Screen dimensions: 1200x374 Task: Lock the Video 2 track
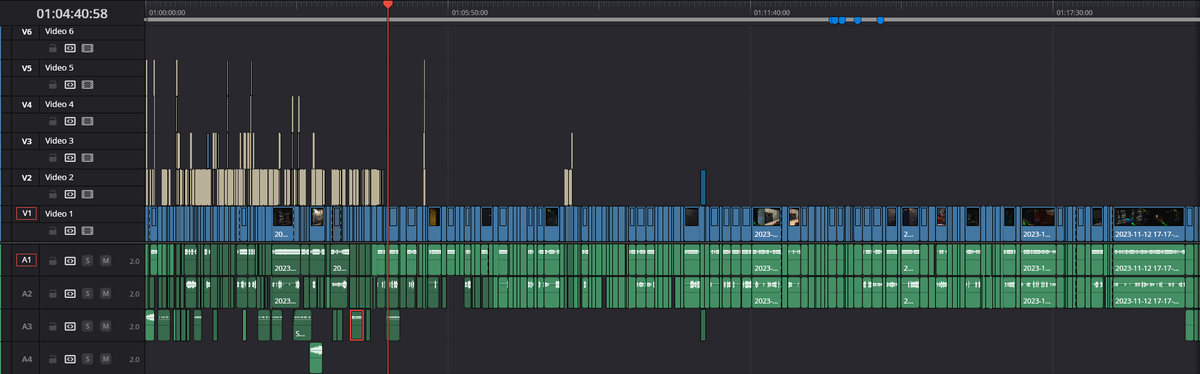coord(53,194)
